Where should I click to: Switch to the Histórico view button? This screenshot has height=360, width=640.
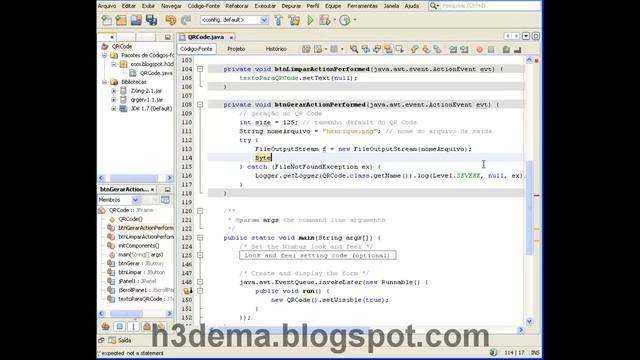tap(276, 49)
